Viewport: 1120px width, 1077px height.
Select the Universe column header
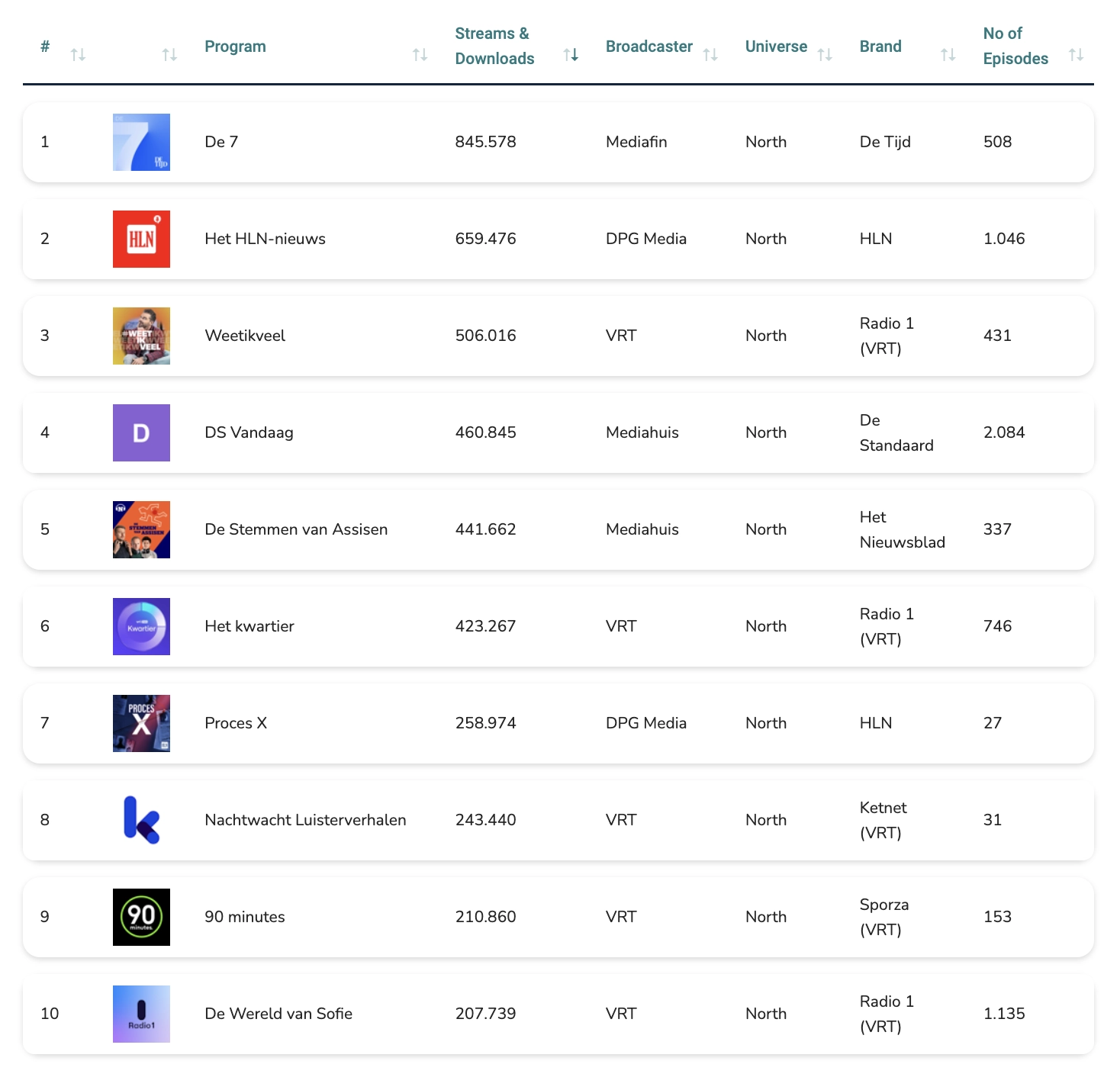pos(776,47)
